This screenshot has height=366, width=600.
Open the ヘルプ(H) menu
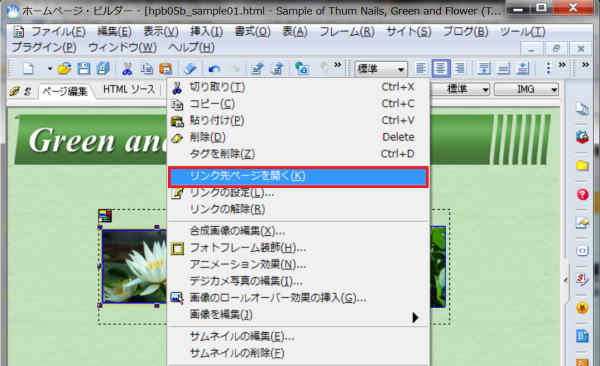point(191,47)
